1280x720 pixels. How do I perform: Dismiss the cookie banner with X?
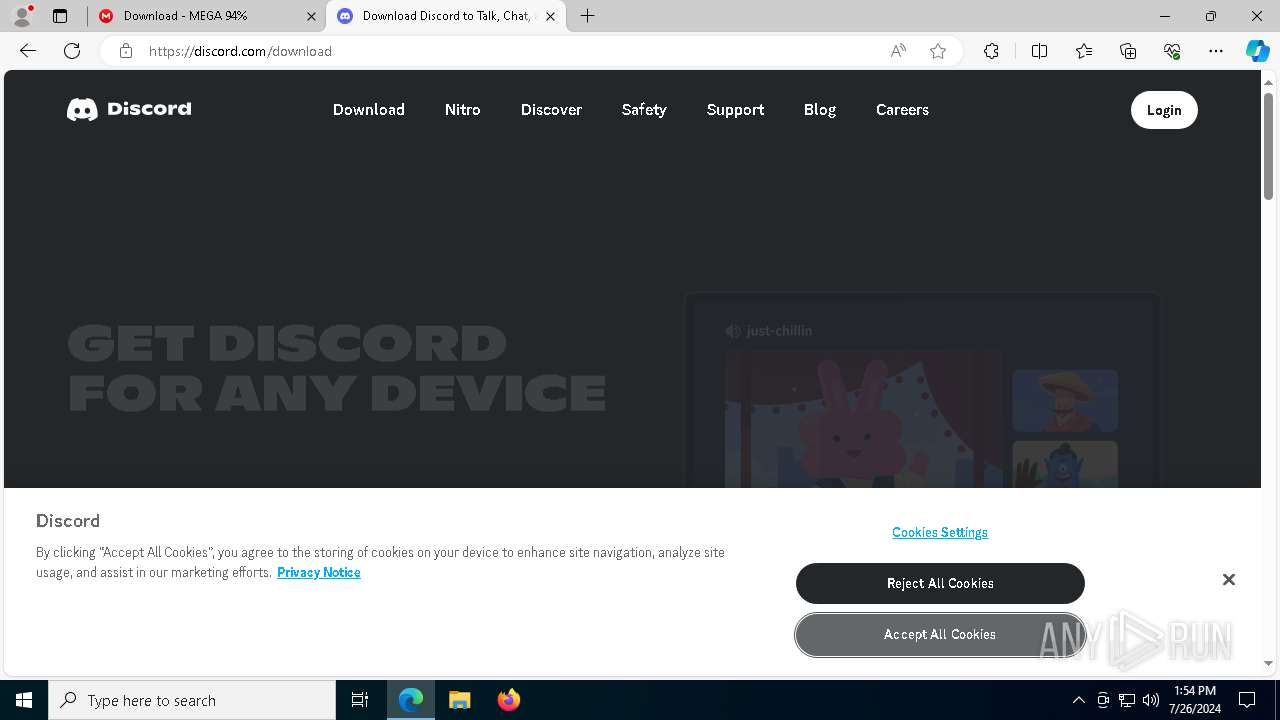pos(1229,580)
